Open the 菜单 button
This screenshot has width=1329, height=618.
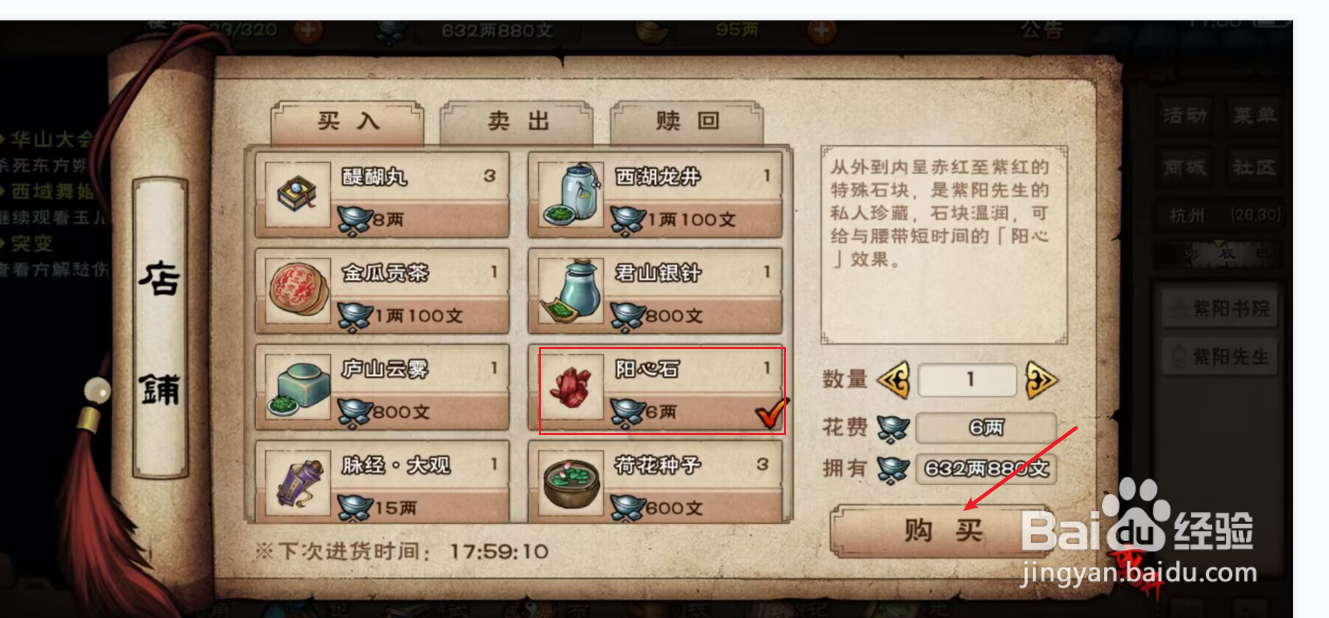1254,115
